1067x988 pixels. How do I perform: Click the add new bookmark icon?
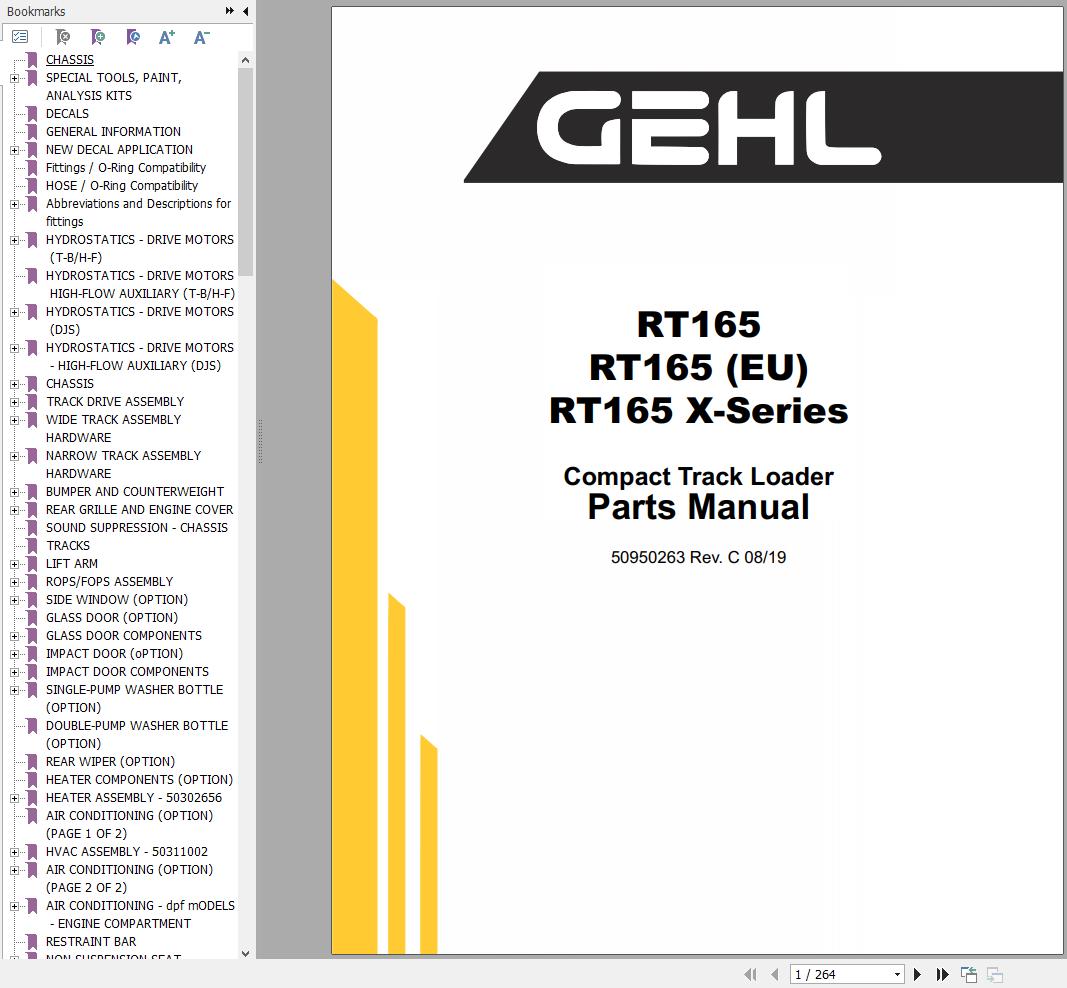98,37
